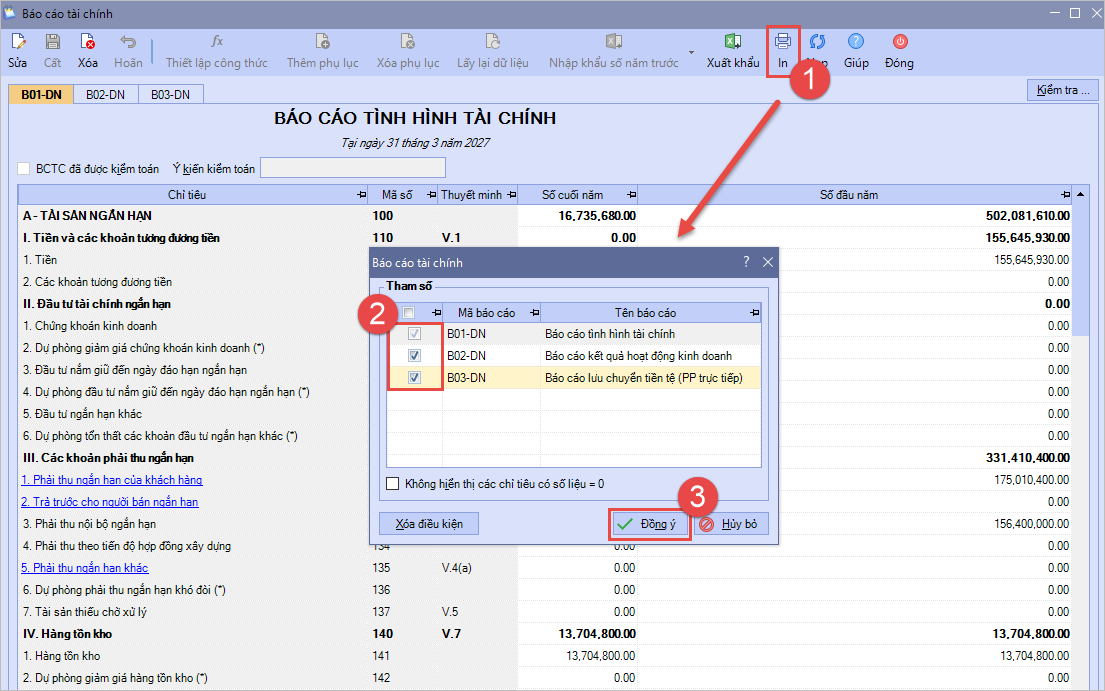Open dropdown arrow next to Nhập khẩu
1105x691 pixels.
click(691, 52)
